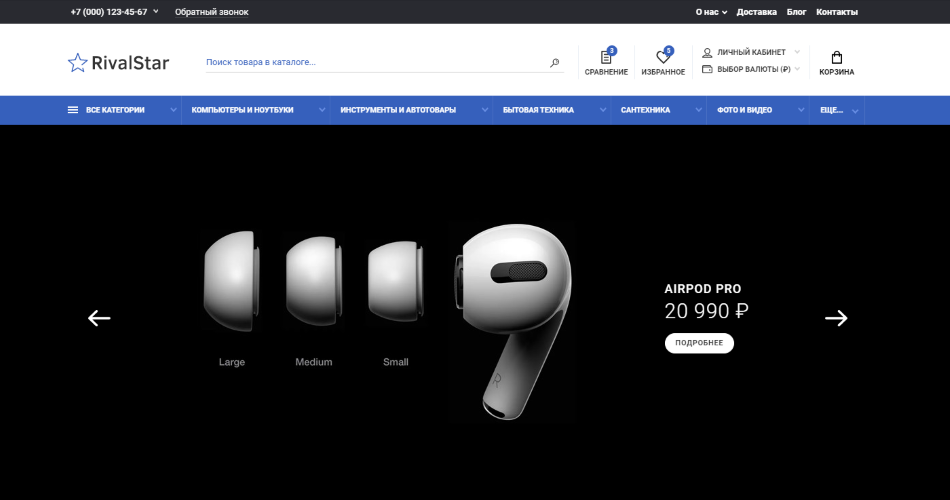
Task: Expand the Сантехника chevron
Action: (x=699, y=110)
